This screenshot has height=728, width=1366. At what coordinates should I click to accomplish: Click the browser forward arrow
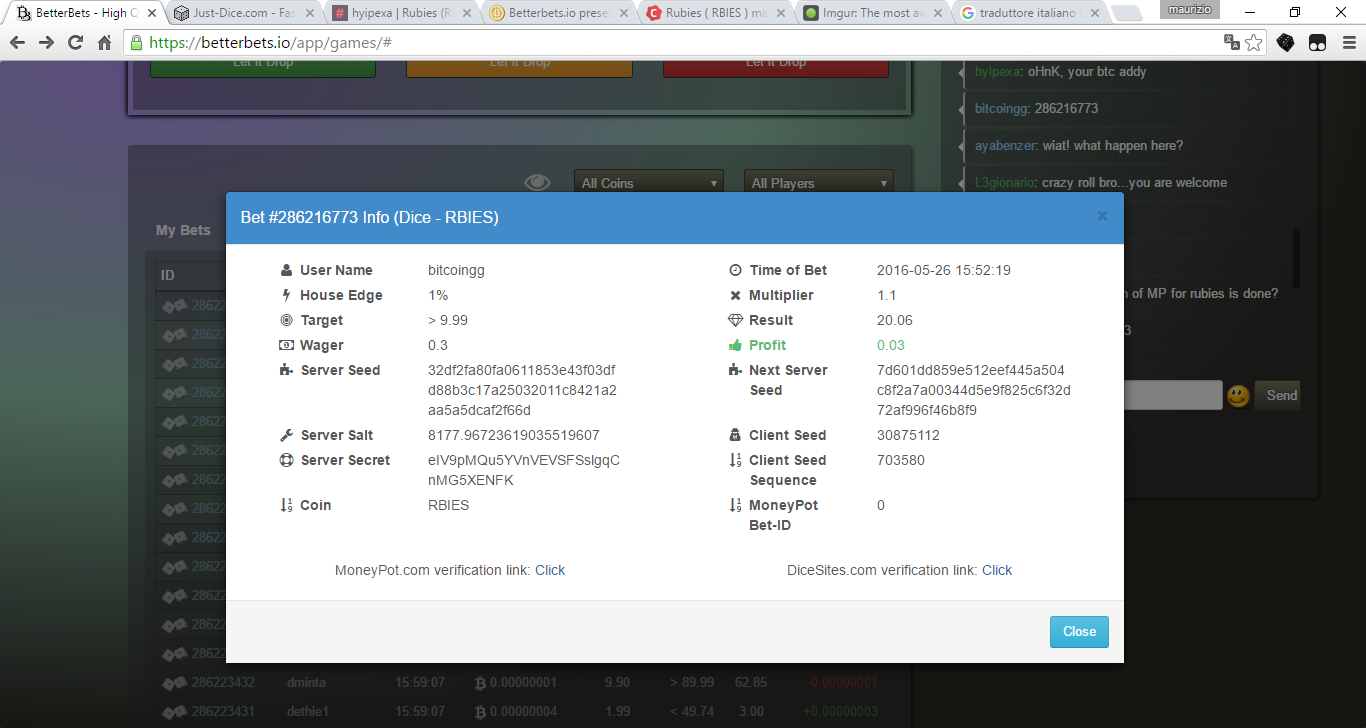pos(46,43)
